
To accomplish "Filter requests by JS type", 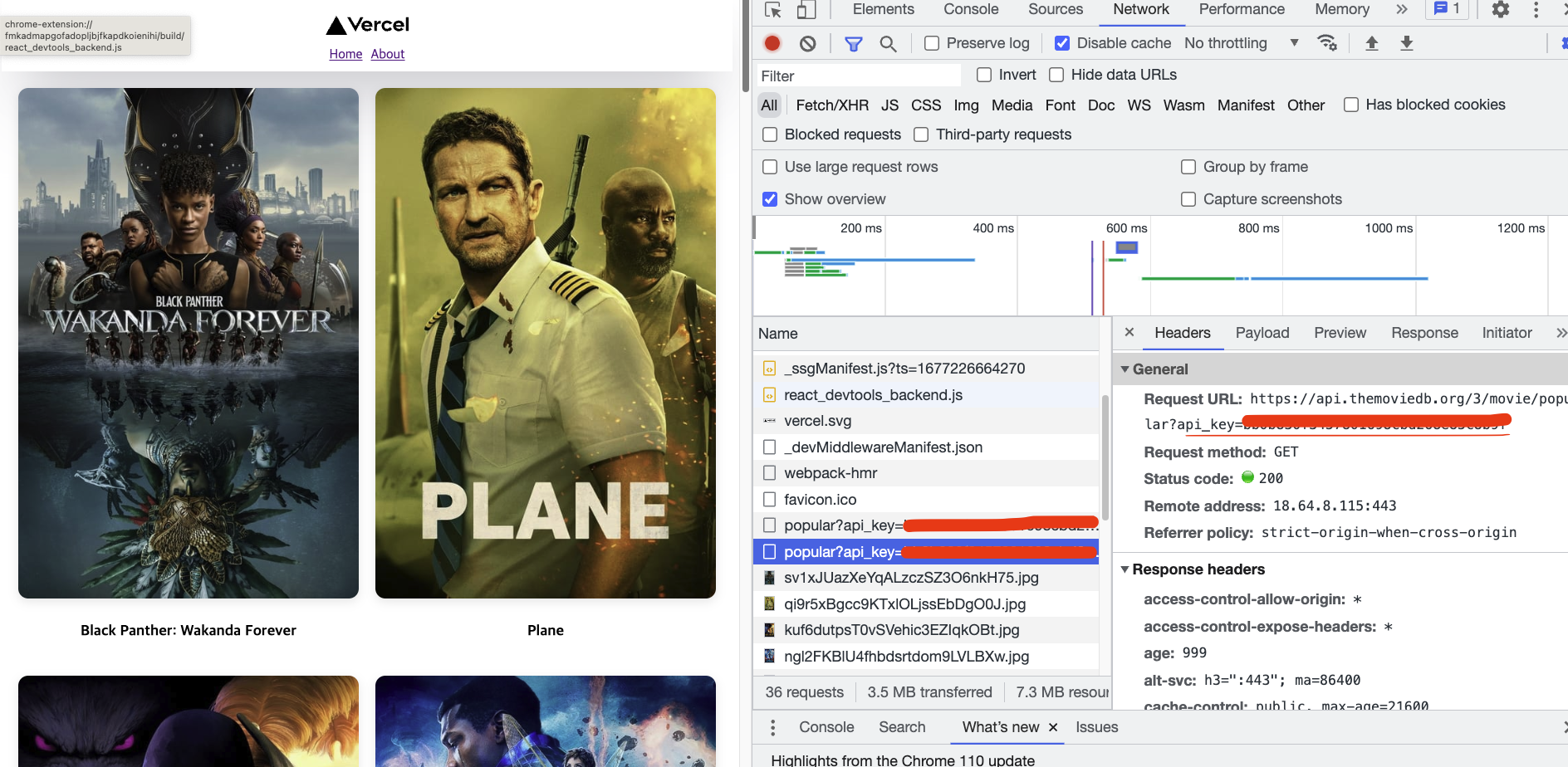I will tap(889, 105).
